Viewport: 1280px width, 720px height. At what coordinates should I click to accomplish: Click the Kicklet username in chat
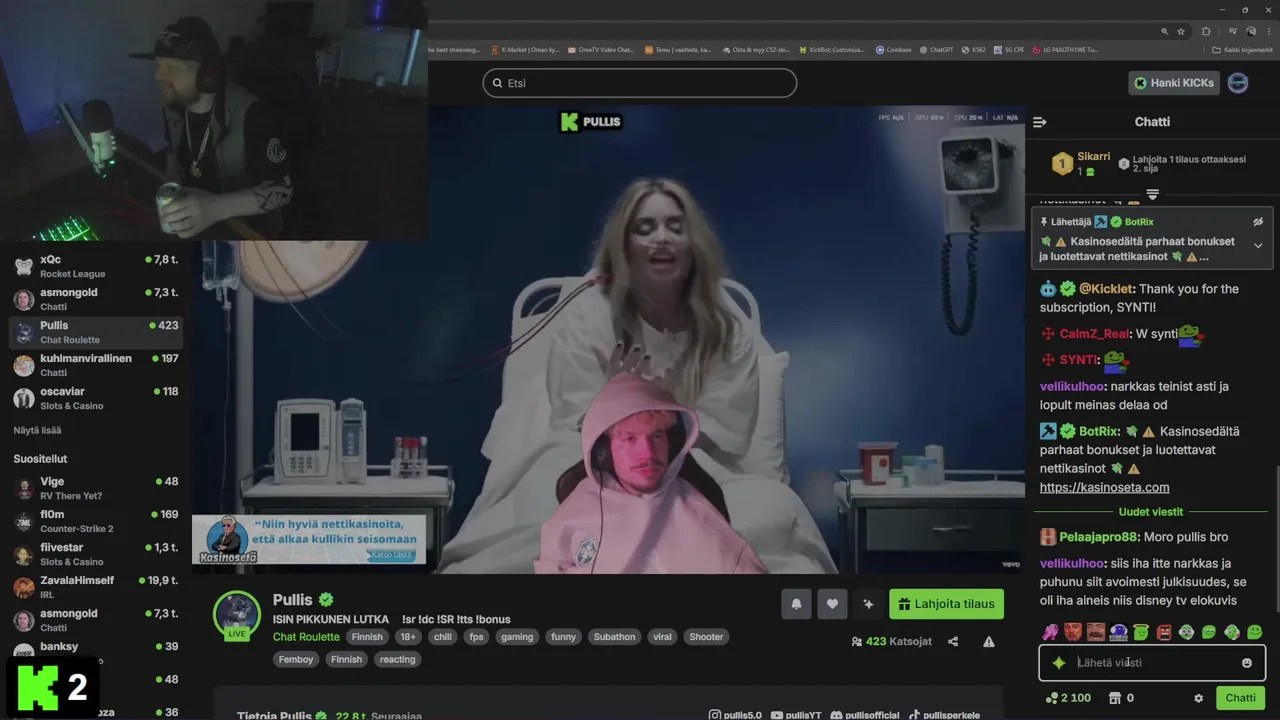click(1106, 289)
